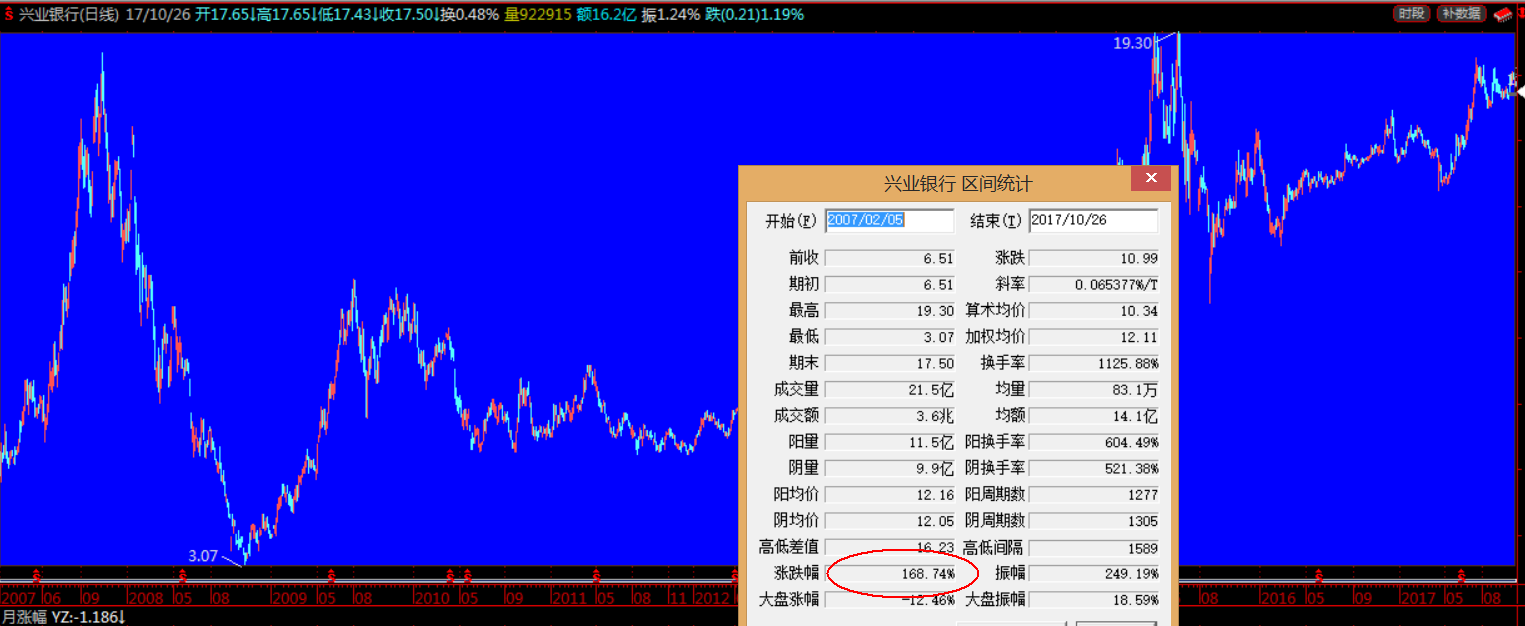Image resolution: width=1525 pixels, height=626 pixels.
Task: Select the 高低间隔 value 1589
Action: 1094,548
